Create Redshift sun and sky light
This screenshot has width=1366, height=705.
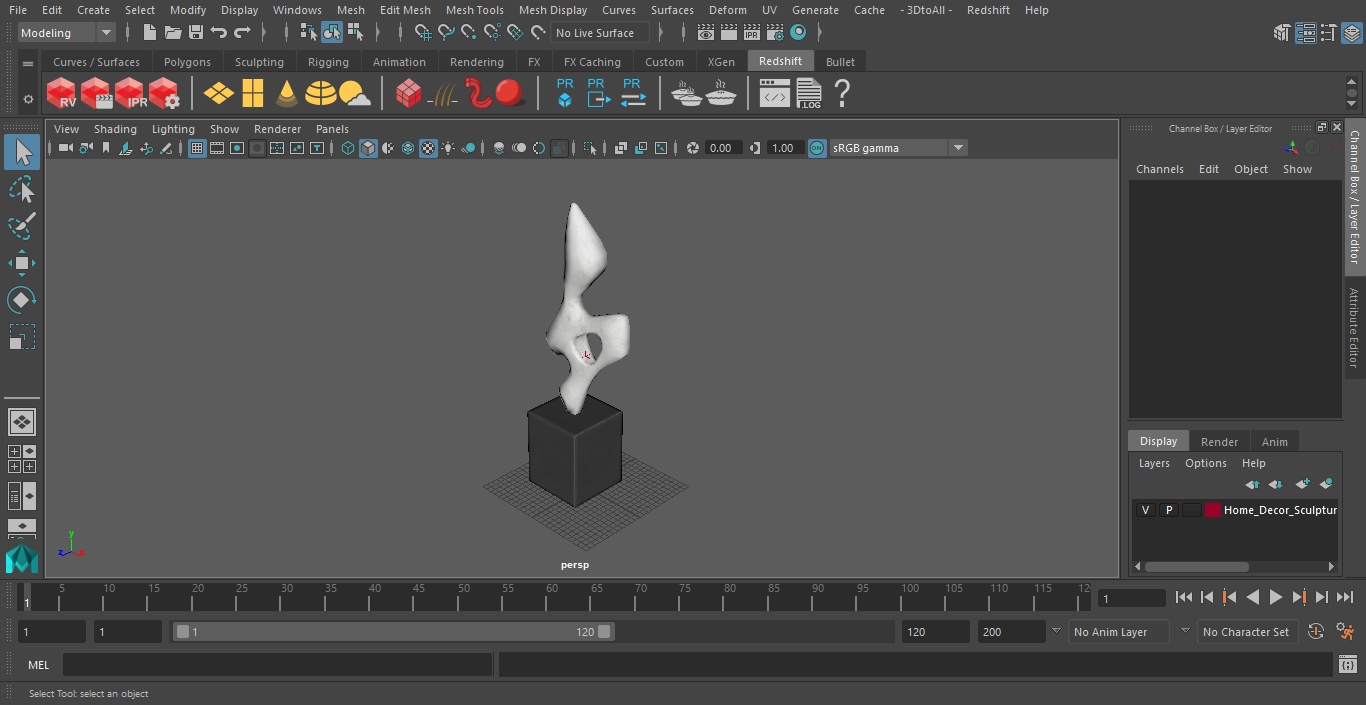pos(355,94)
